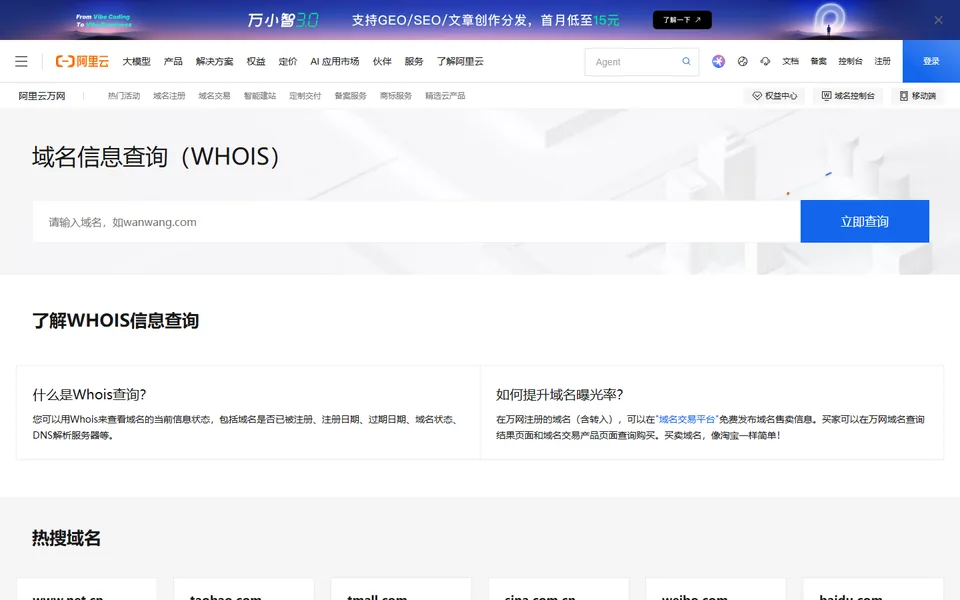Open the 伙伴 menu
Viewport: 960px width, 600px height.
pos(382,61)
